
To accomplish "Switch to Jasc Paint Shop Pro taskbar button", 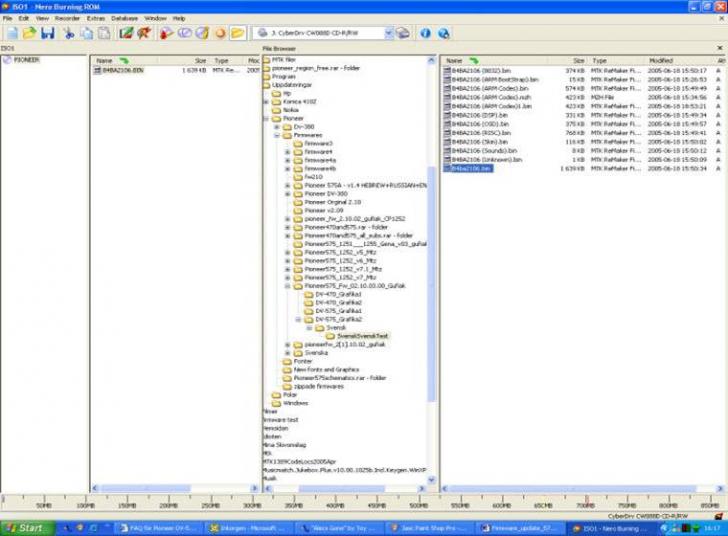I will click(x=430, y=527).
